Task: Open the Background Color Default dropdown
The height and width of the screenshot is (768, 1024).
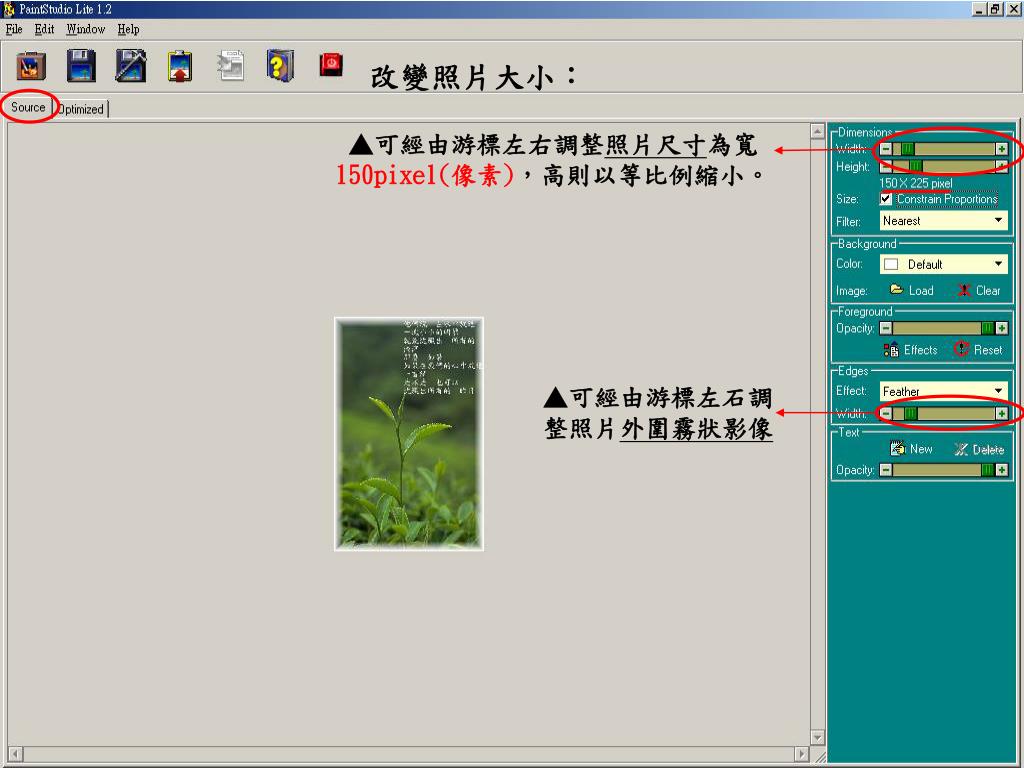Action: click(x=944, y=264)
